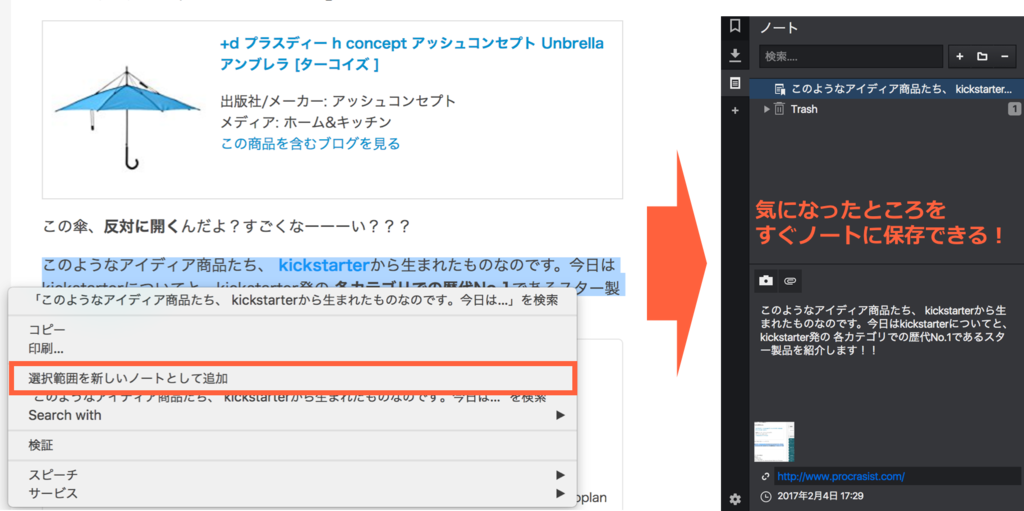
Task: Click into the note text body
Action: [x=883, y=329]
